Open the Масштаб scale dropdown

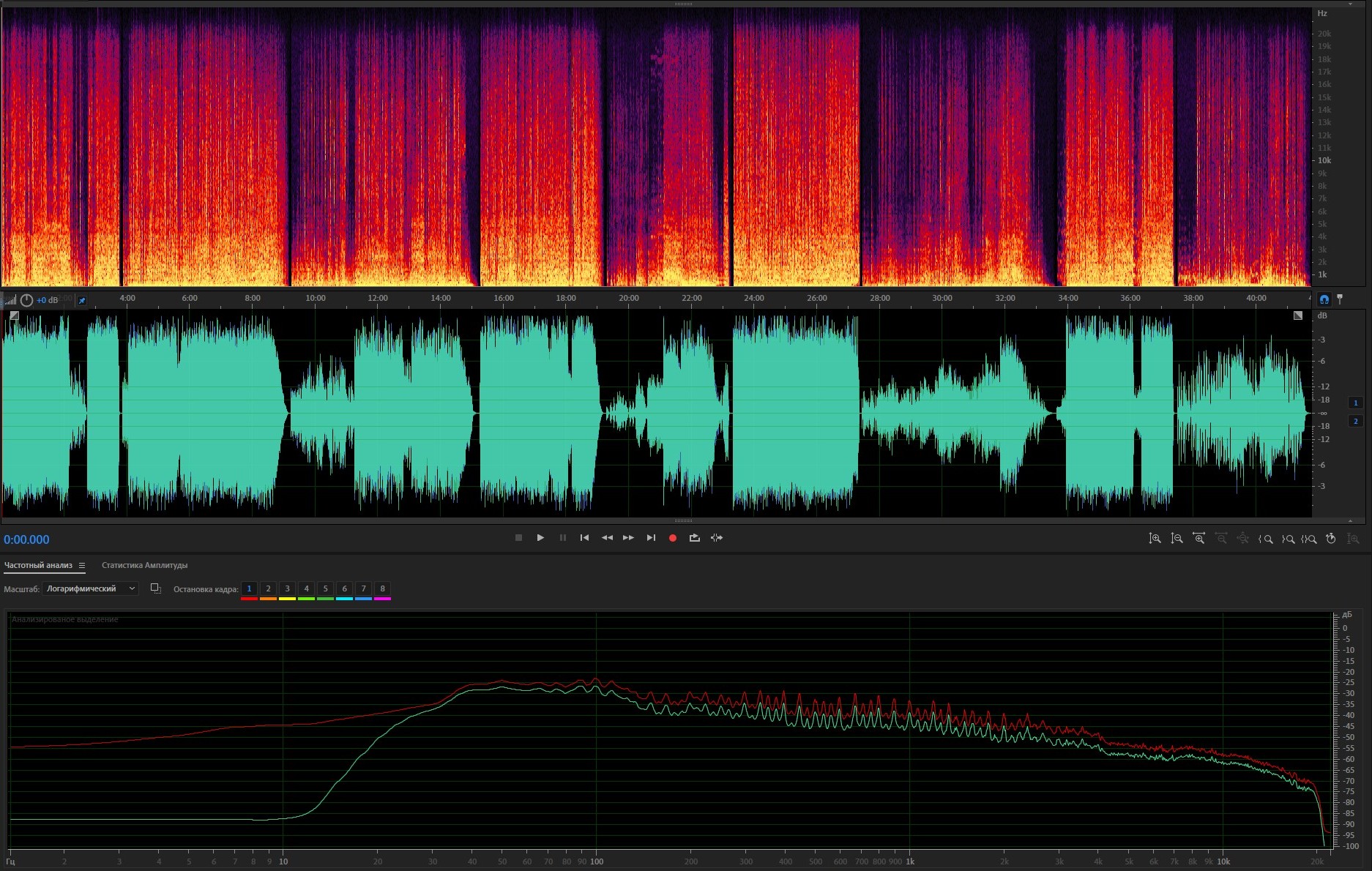[x=90, y=588]
